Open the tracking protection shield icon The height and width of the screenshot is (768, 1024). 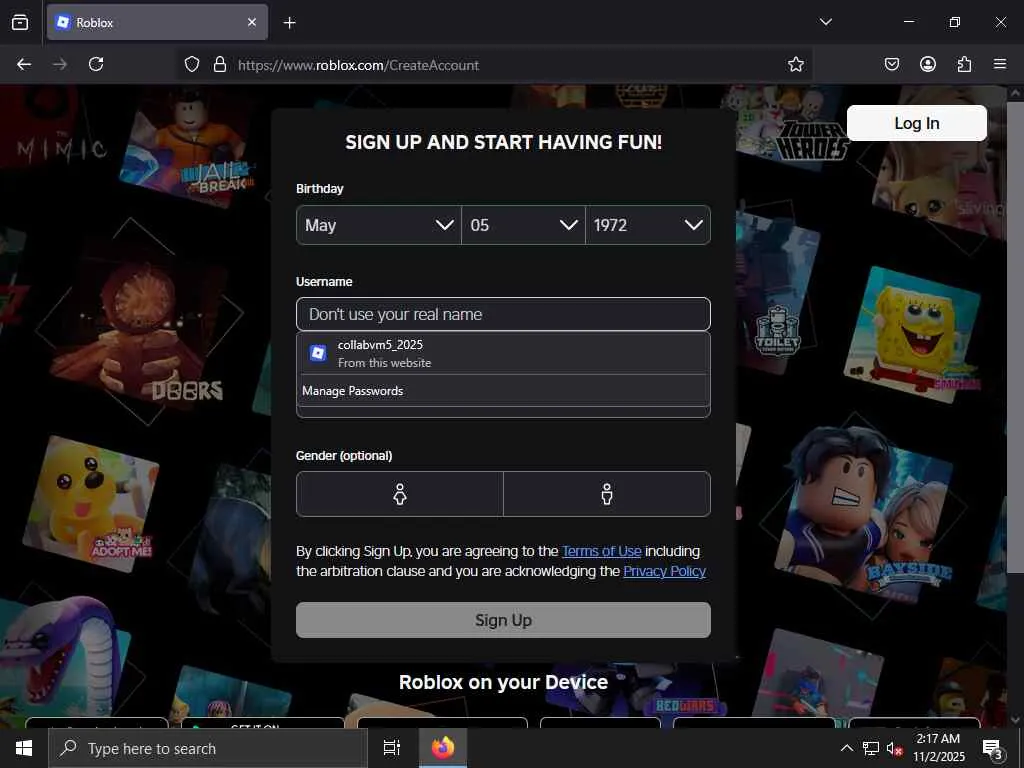tap(191, 65)
